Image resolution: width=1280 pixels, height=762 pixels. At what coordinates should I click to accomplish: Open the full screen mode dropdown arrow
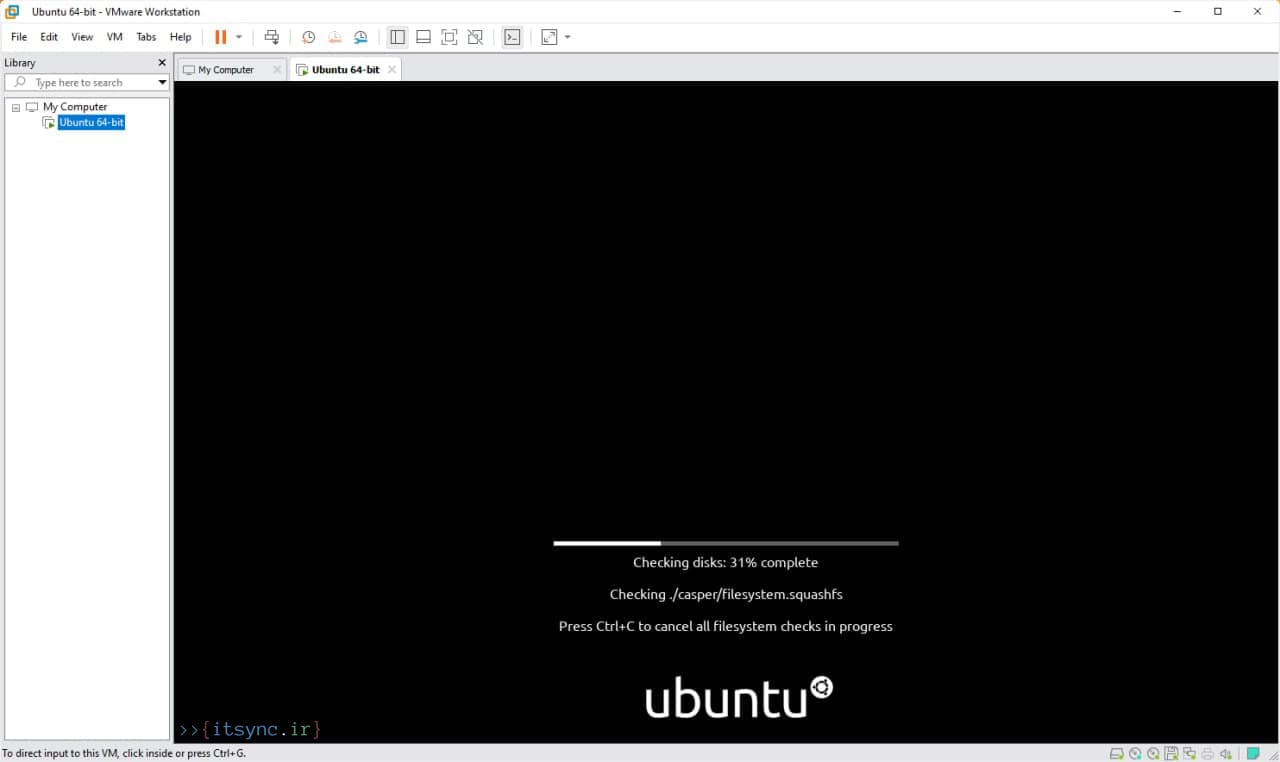tap(569, 36)
